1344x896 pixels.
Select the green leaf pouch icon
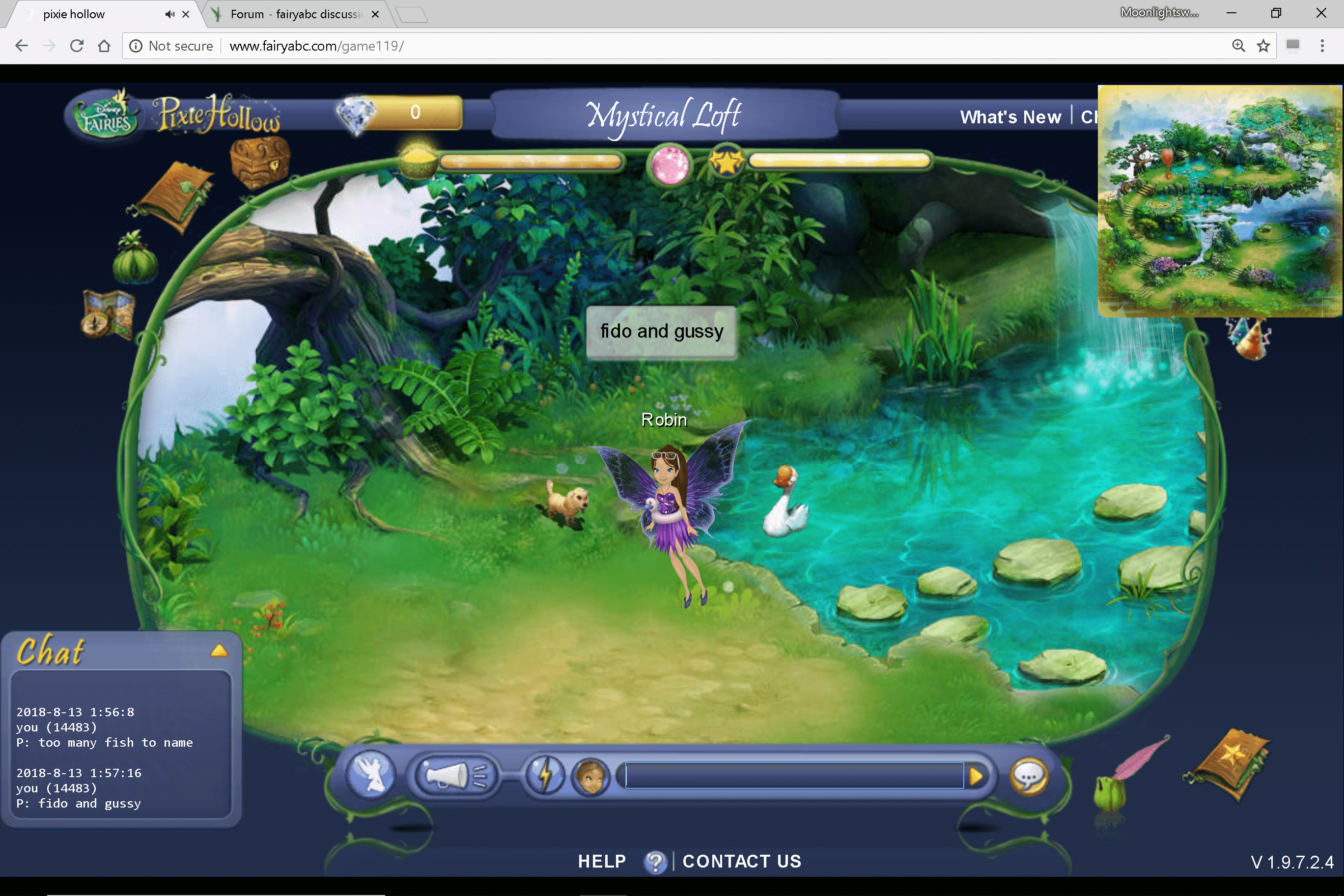pyautogui.click(x=135, y=262)
